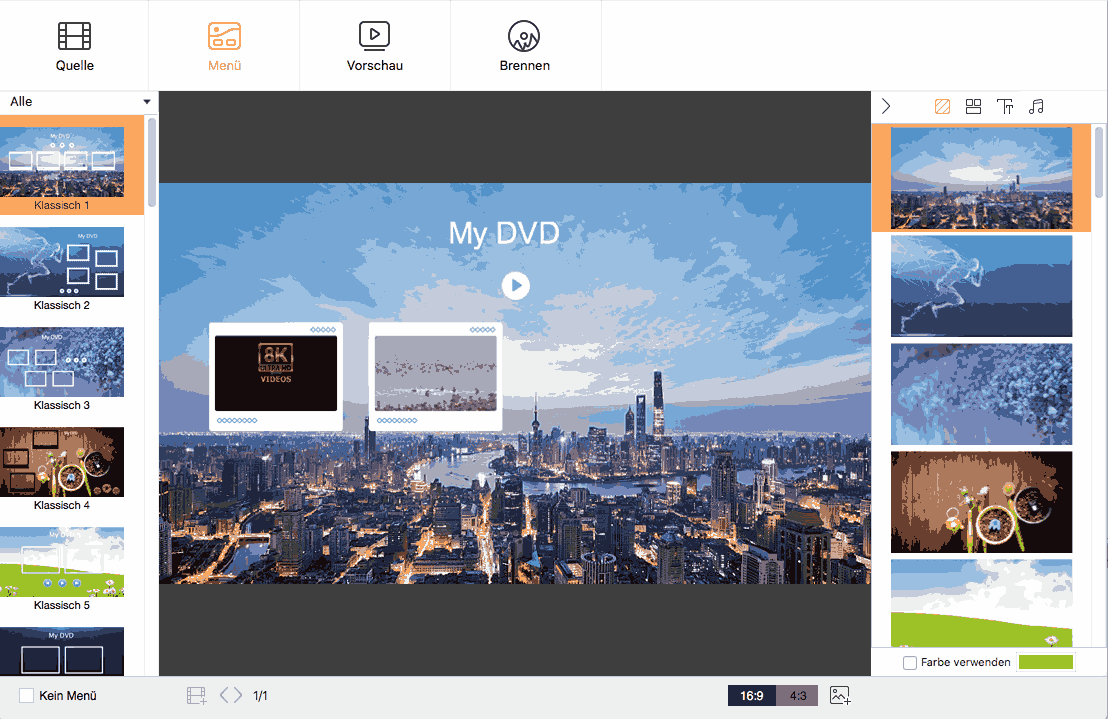Apply the Klassisch 5 menu template
This screenshot has width=1108, height=719.
point(62,569)
